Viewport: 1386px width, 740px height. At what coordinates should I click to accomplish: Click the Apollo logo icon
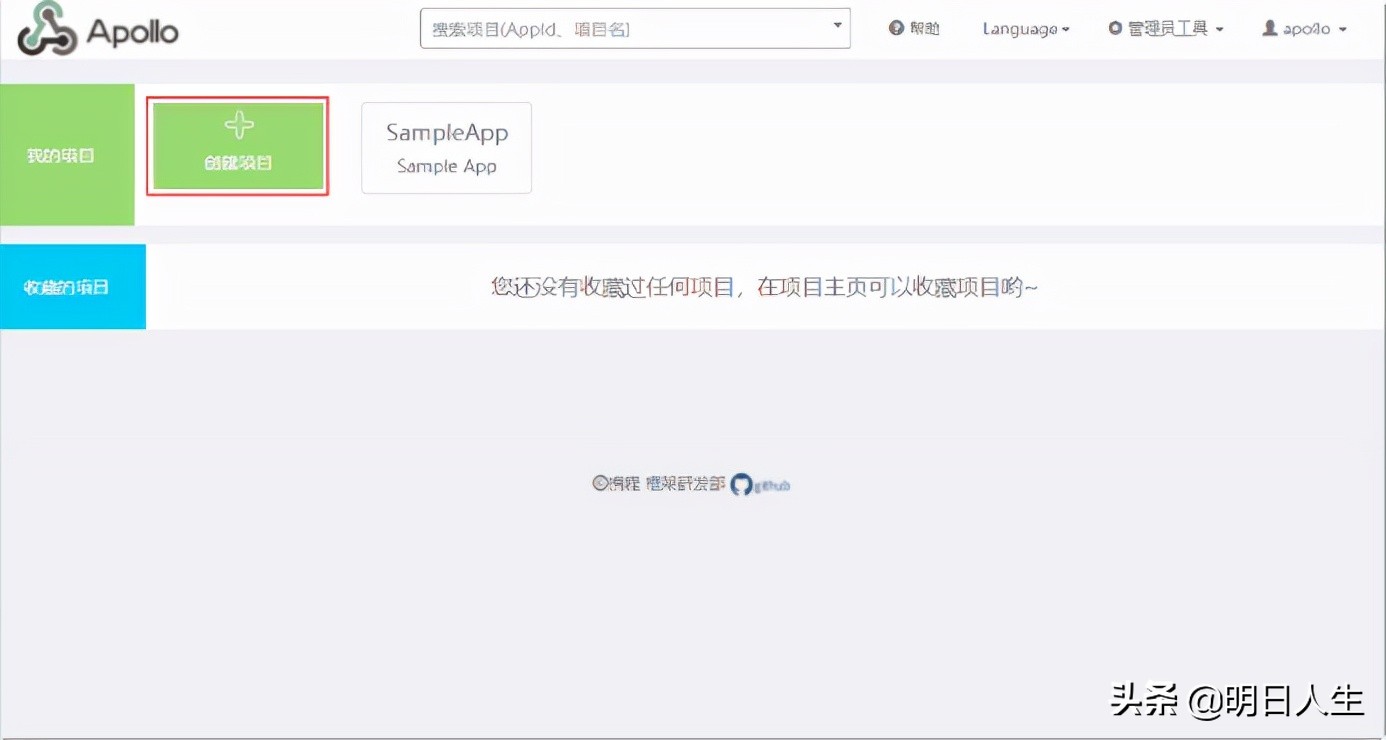46,29
